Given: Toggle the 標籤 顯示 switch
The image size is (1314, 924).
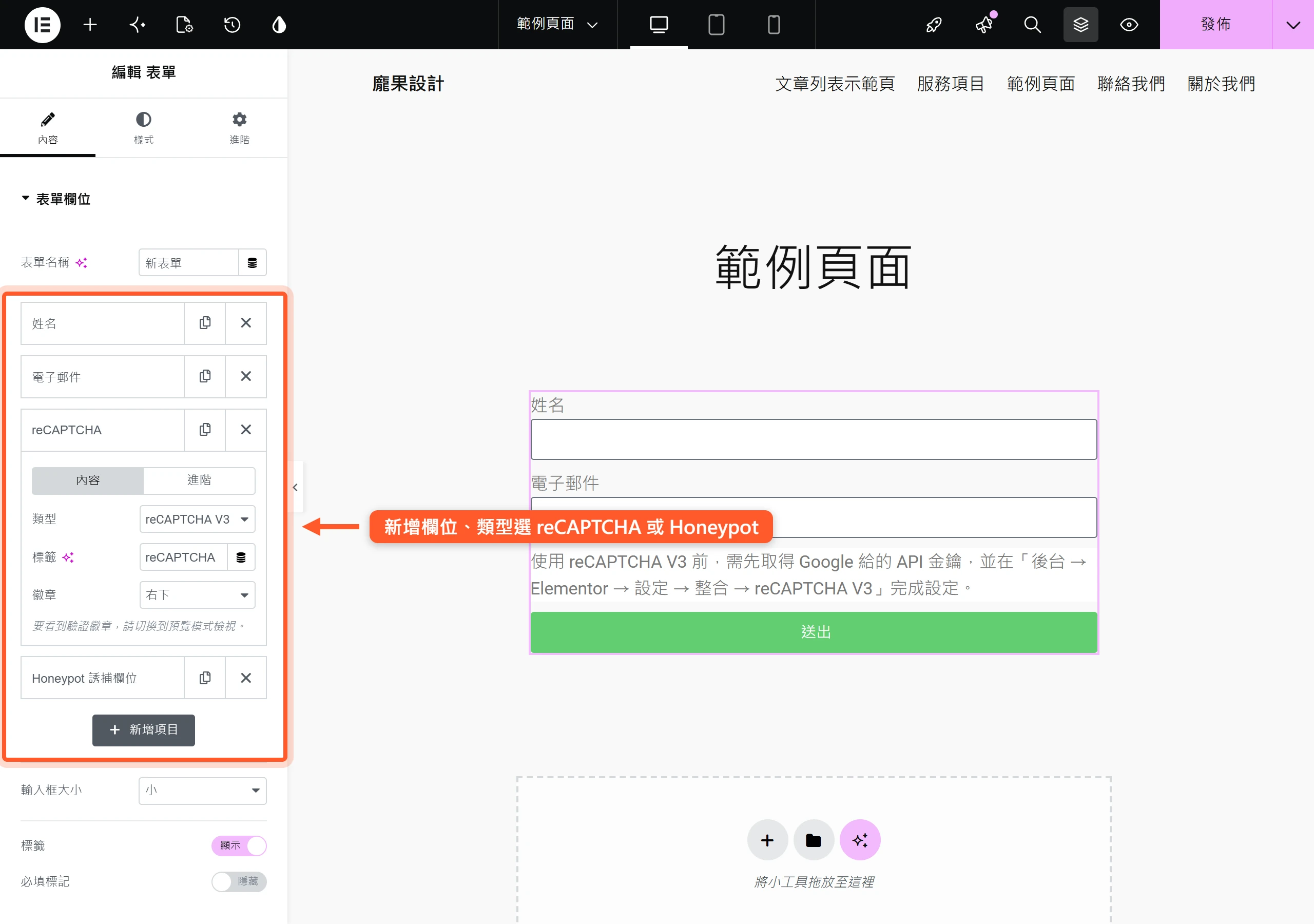Looking at the screenshot, I should (x=239, y=846).
